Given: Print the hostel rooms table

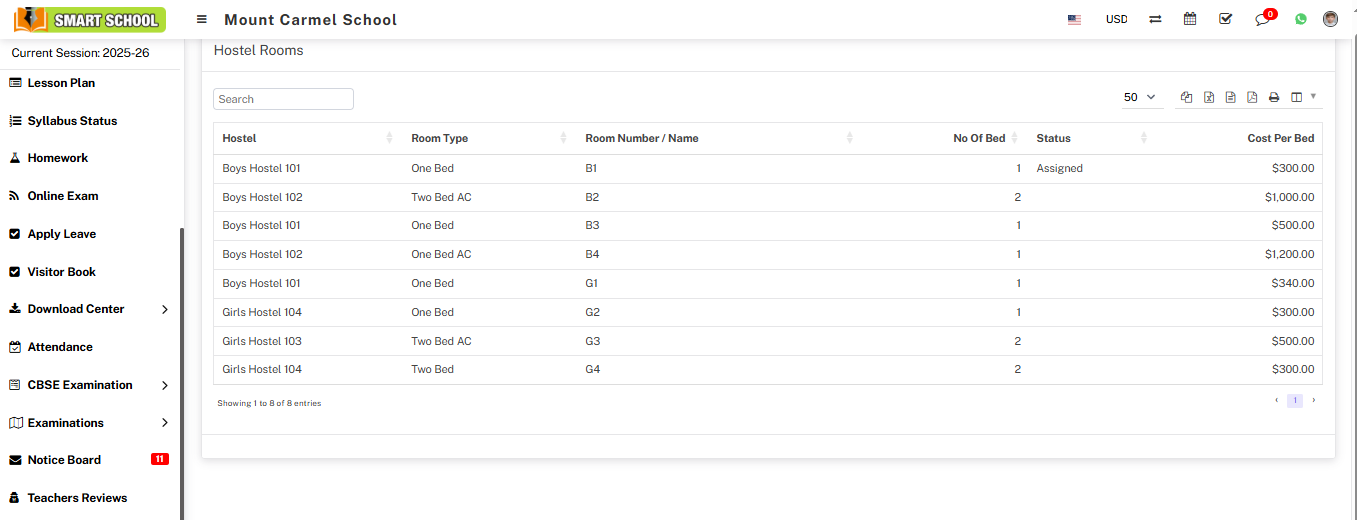Looking at the screenshot, I should pos(1274,97).
